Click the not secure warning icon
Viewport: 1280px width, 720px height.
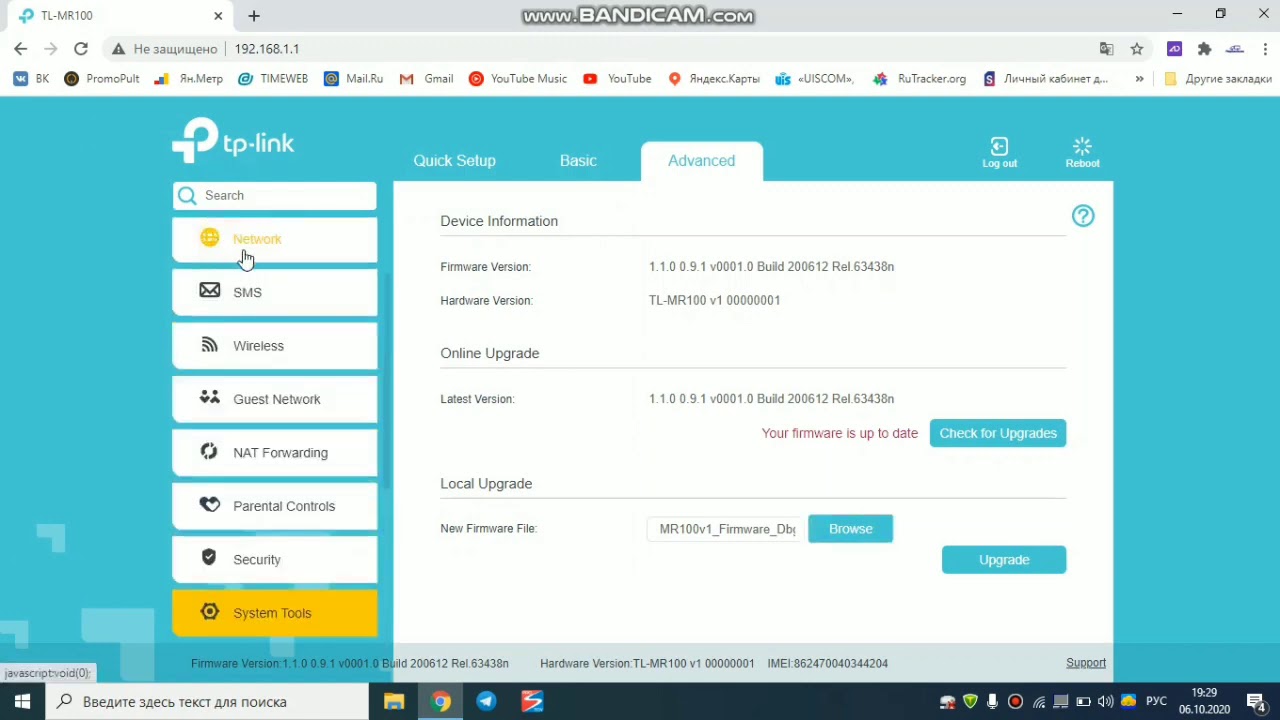click(x=119, y=49)
